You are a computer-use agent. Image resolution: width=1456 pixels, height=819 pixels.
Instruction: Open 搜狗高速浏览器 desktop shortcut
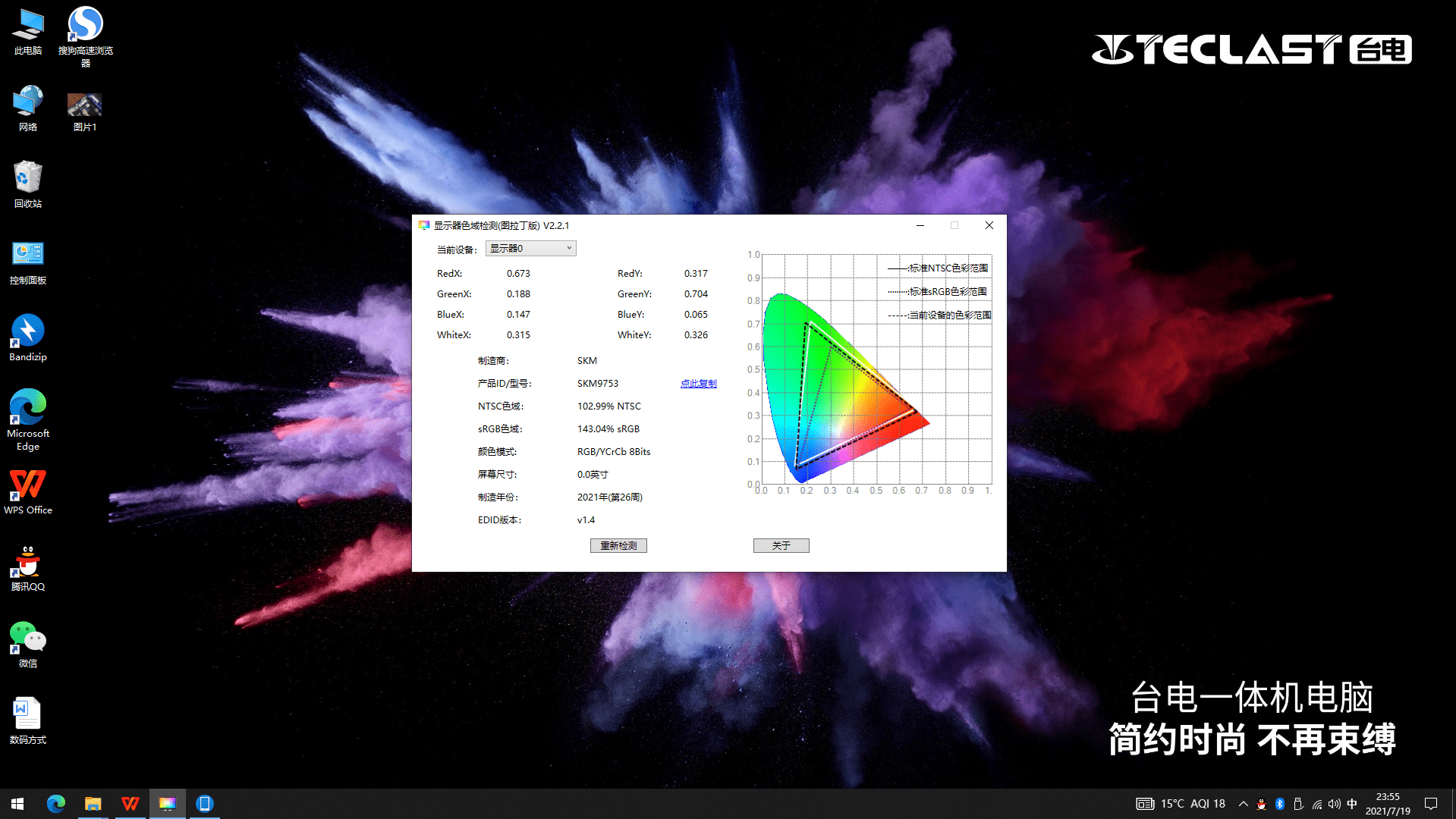pyautogui.click(x=86, y=36)
